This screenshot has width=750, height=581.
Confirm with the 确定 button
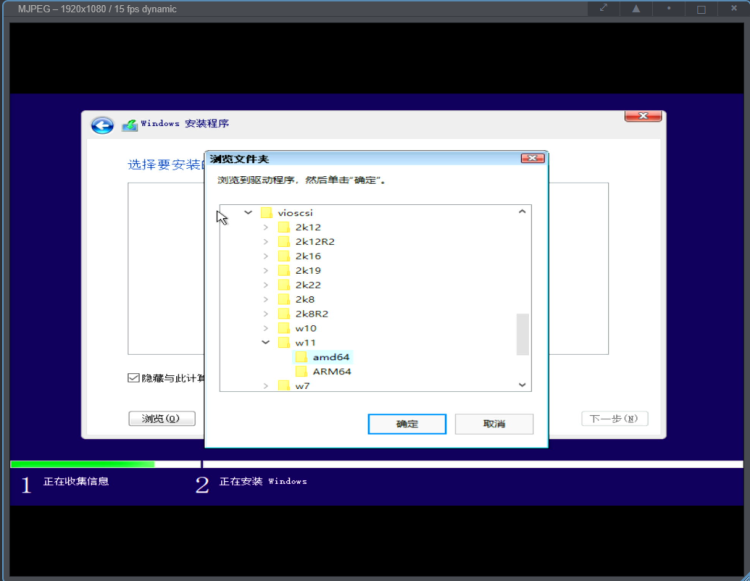(407, 424)
